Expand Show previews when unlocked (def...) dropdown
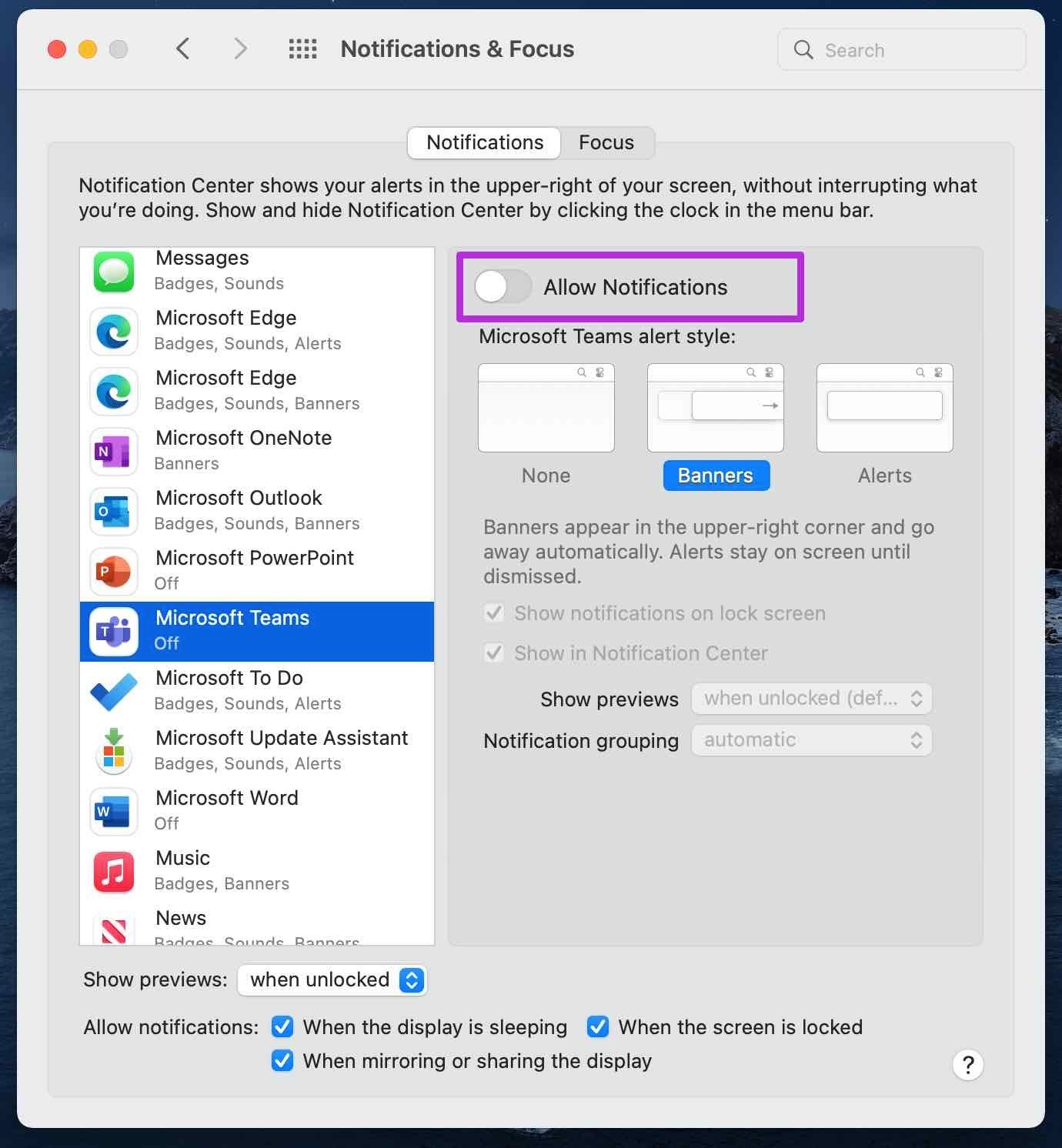 pos(812,699)
